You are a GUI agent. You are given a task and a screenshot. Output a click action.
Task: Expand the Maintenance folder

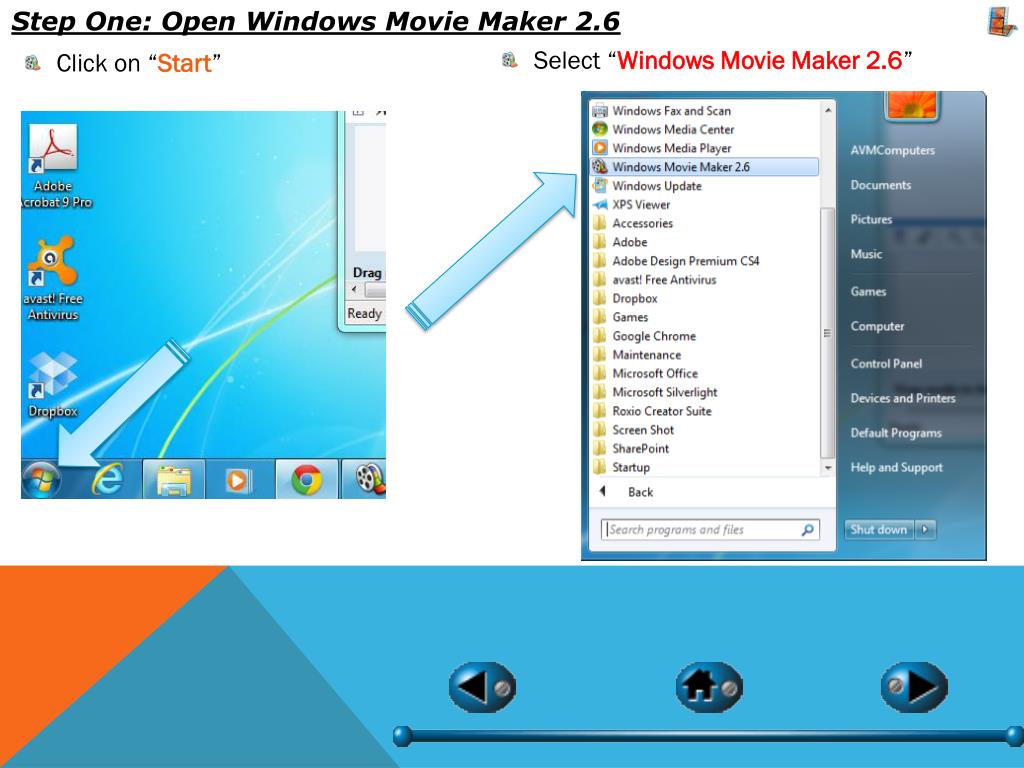(x=704, y=355)
